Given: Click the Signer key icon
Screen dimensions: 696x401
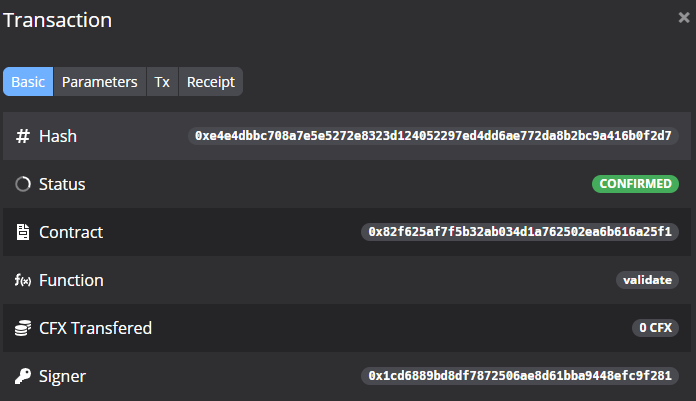Looking at the screenshot, I should click(23, 376).
